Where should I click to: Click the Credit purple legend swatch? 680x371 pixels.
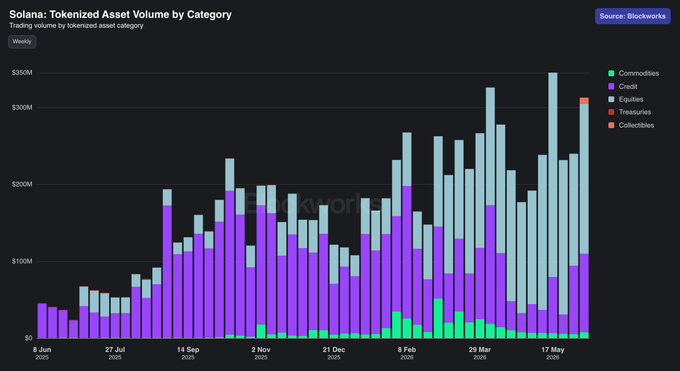click(611, 86)
